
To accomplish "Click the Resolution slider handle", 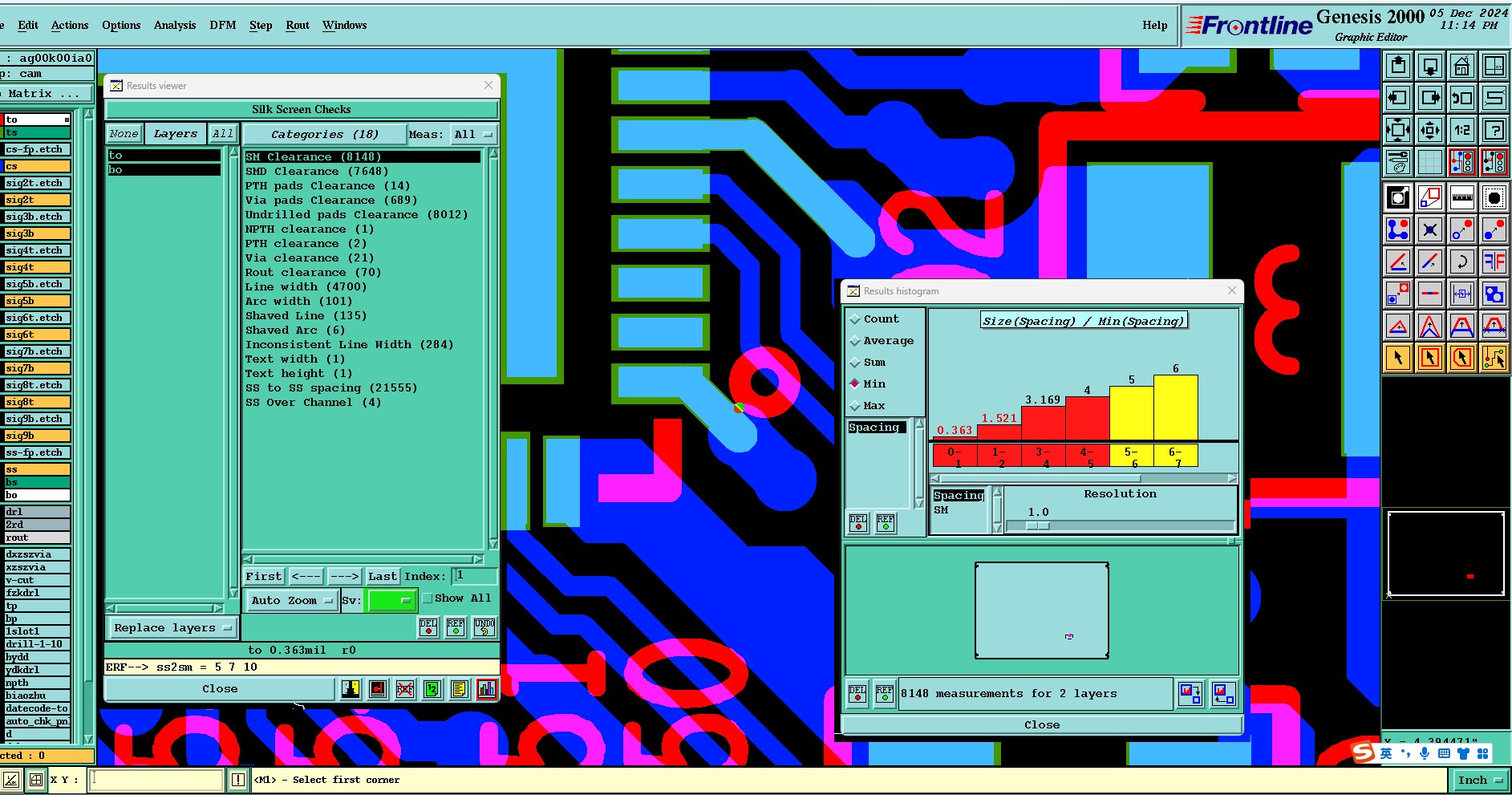I will click(1038, 526).
